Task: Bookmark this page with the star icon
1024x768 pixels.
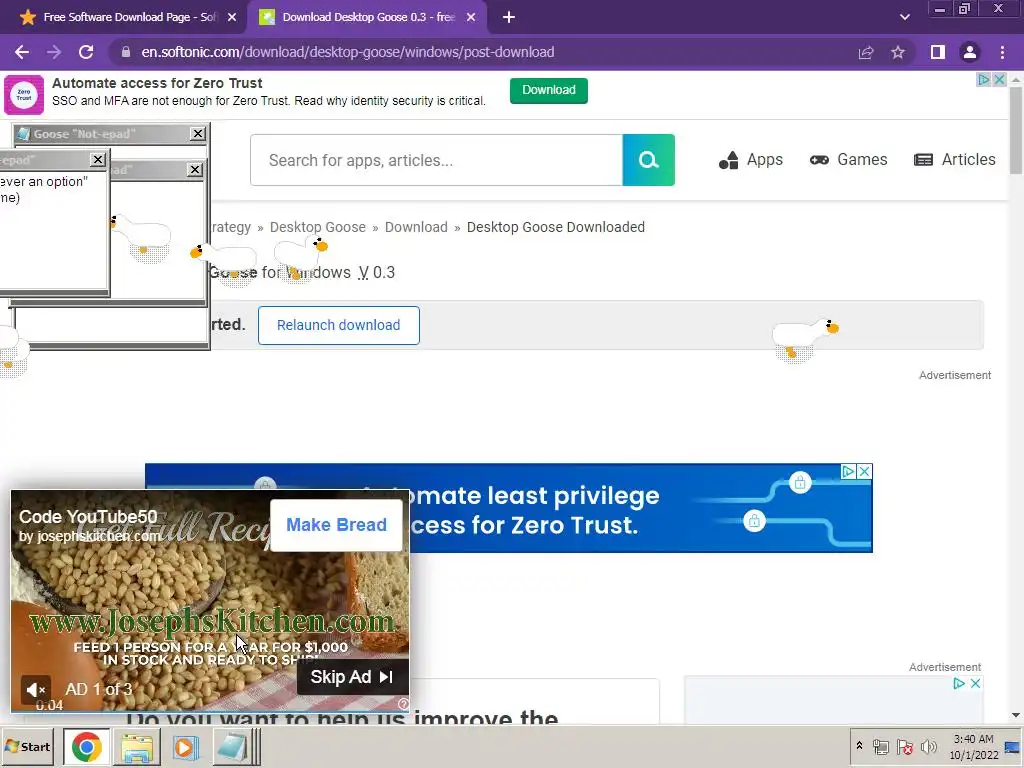Action: [898, 52]
